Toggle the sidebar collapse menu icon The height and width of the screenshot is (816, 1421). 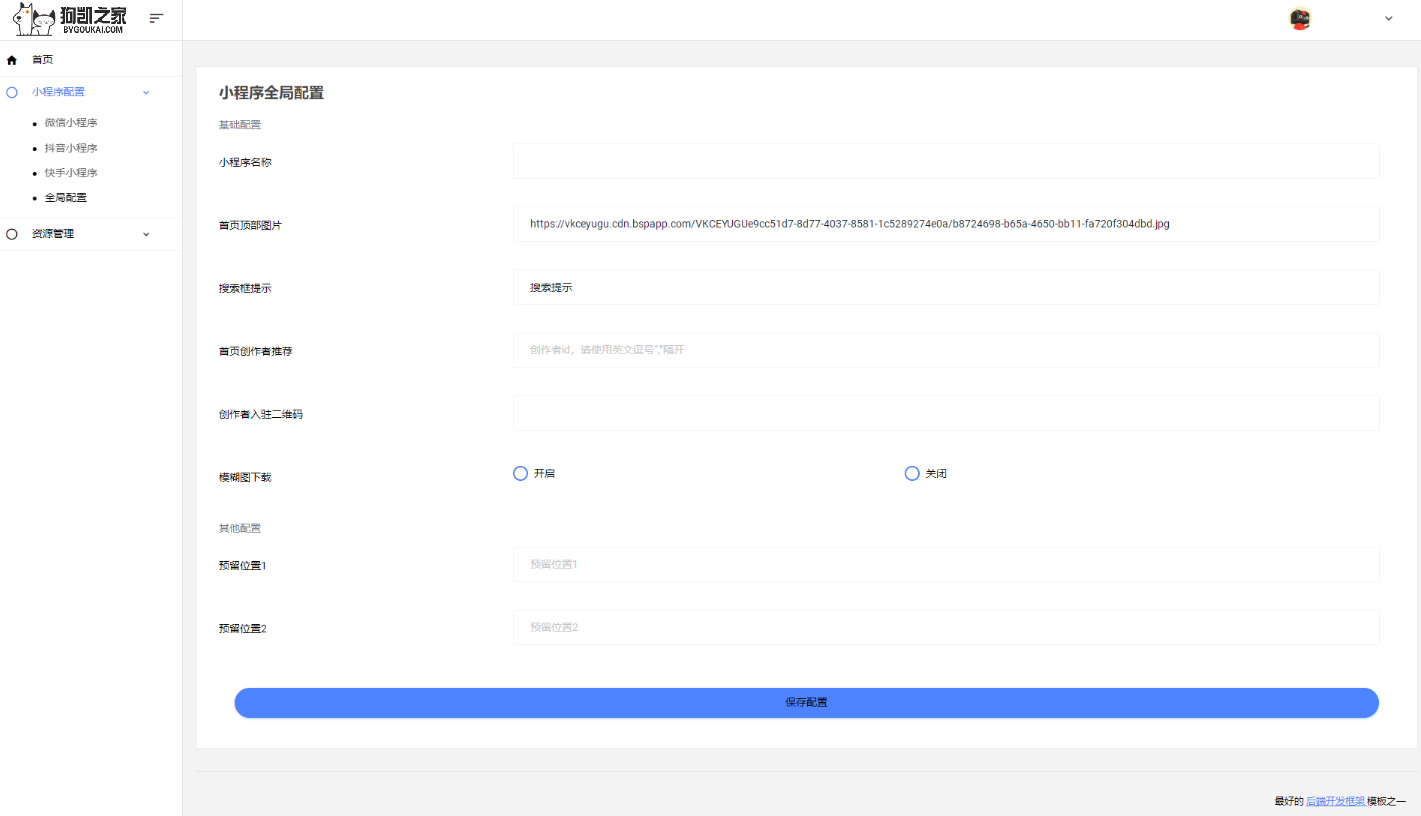[156, 18]
